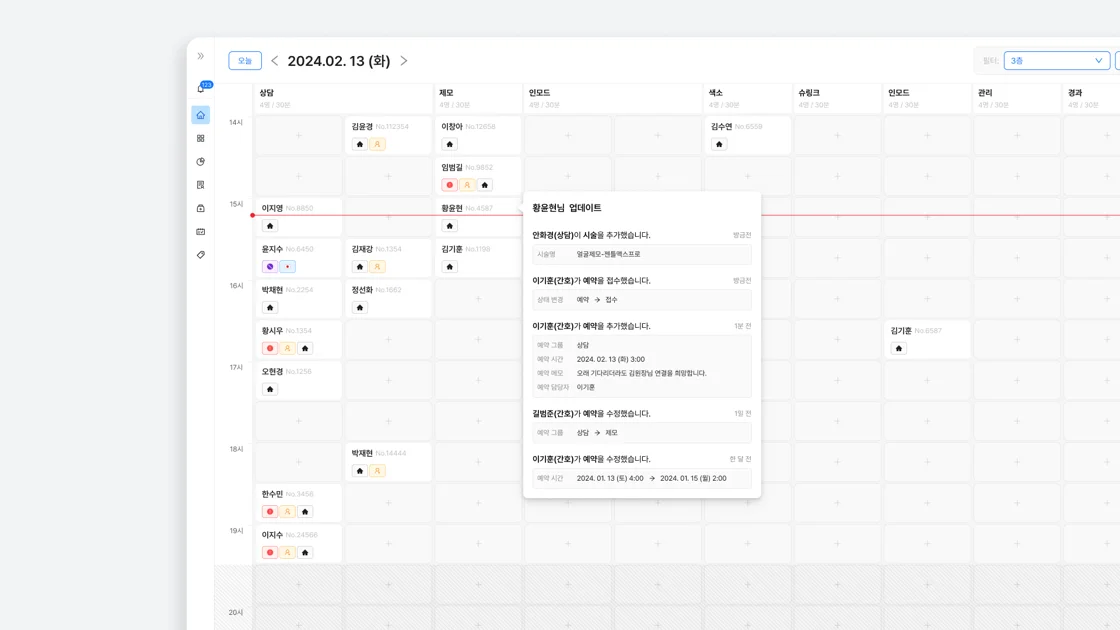Open the grid dashboard icon in sidebar
This screenshot has width=1120, height=630.
[x=201, y=139]
